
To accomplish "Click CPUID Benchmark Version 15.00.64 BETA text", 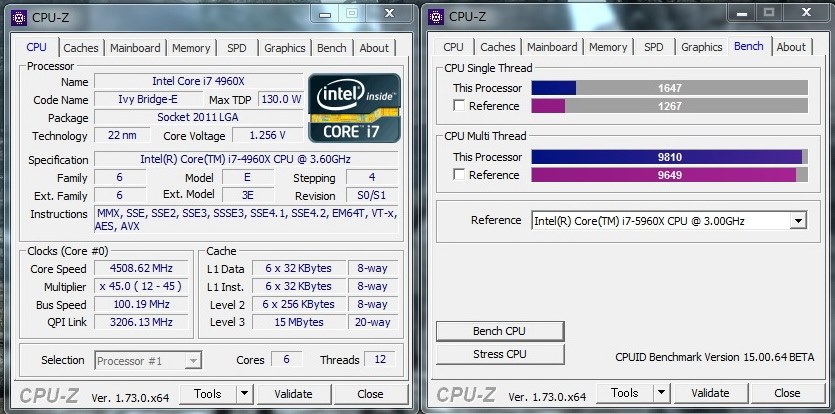I will click(x=715, y=357).
